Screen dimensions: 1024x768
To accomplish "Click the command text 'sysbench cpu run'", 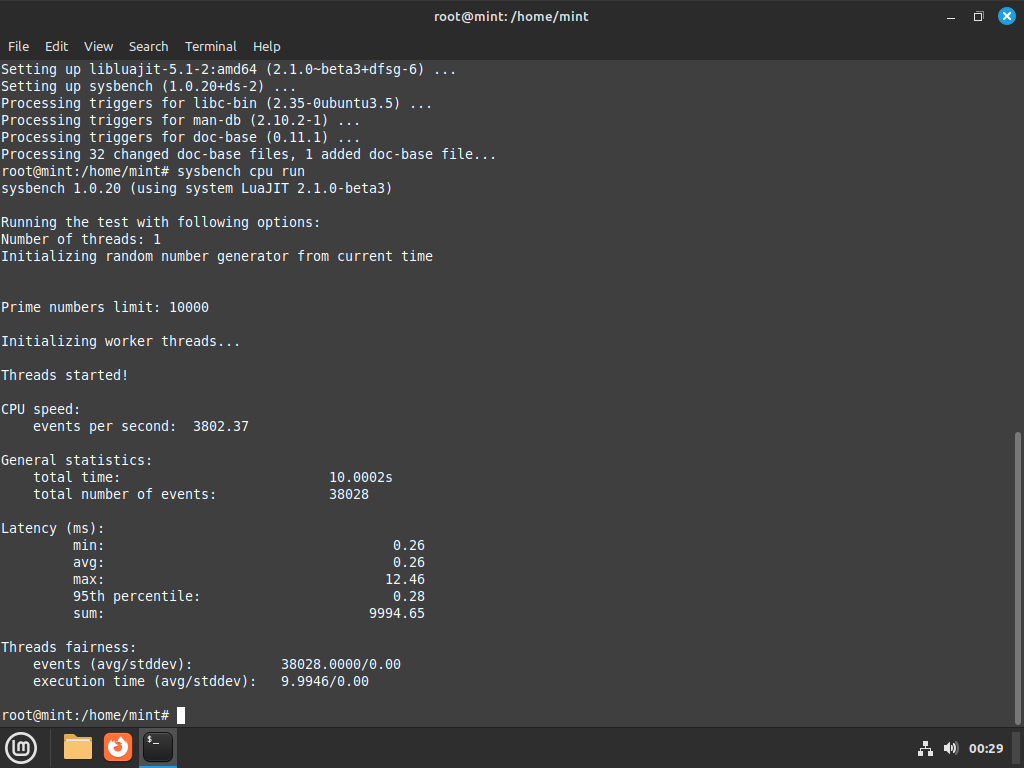I will (241, 171).
